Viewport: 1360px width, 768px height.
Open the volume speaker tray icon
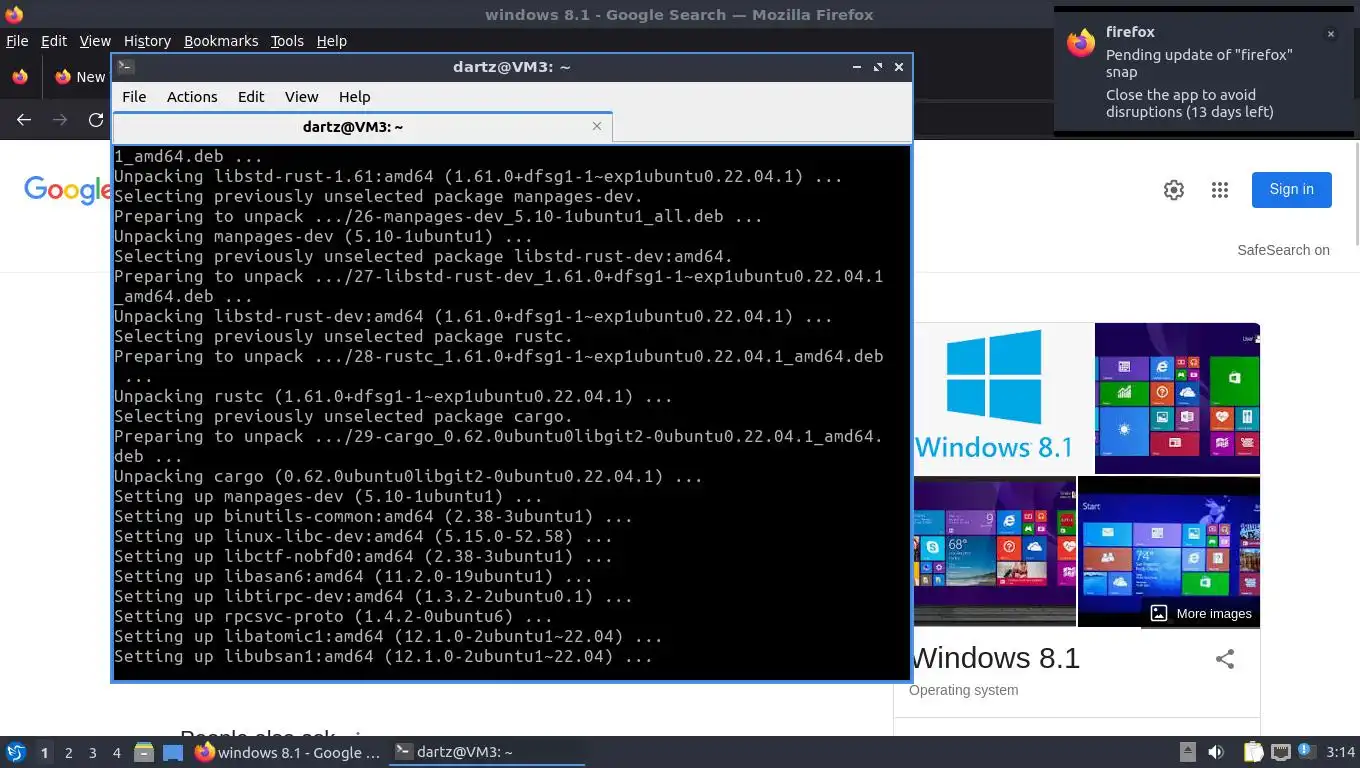[x=1216, y=752]
